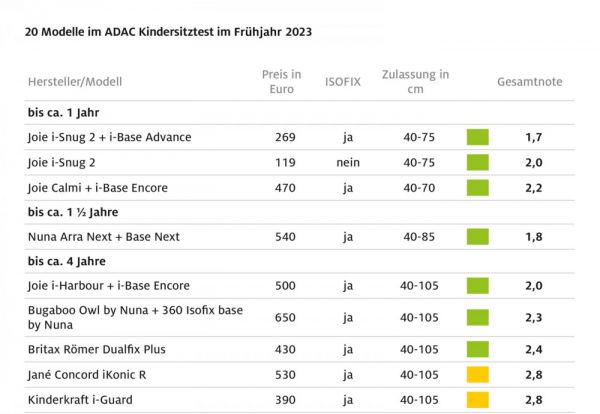Click the ISOFIX column header
Screen dimensions: 600x414
(x=345, y=81)
